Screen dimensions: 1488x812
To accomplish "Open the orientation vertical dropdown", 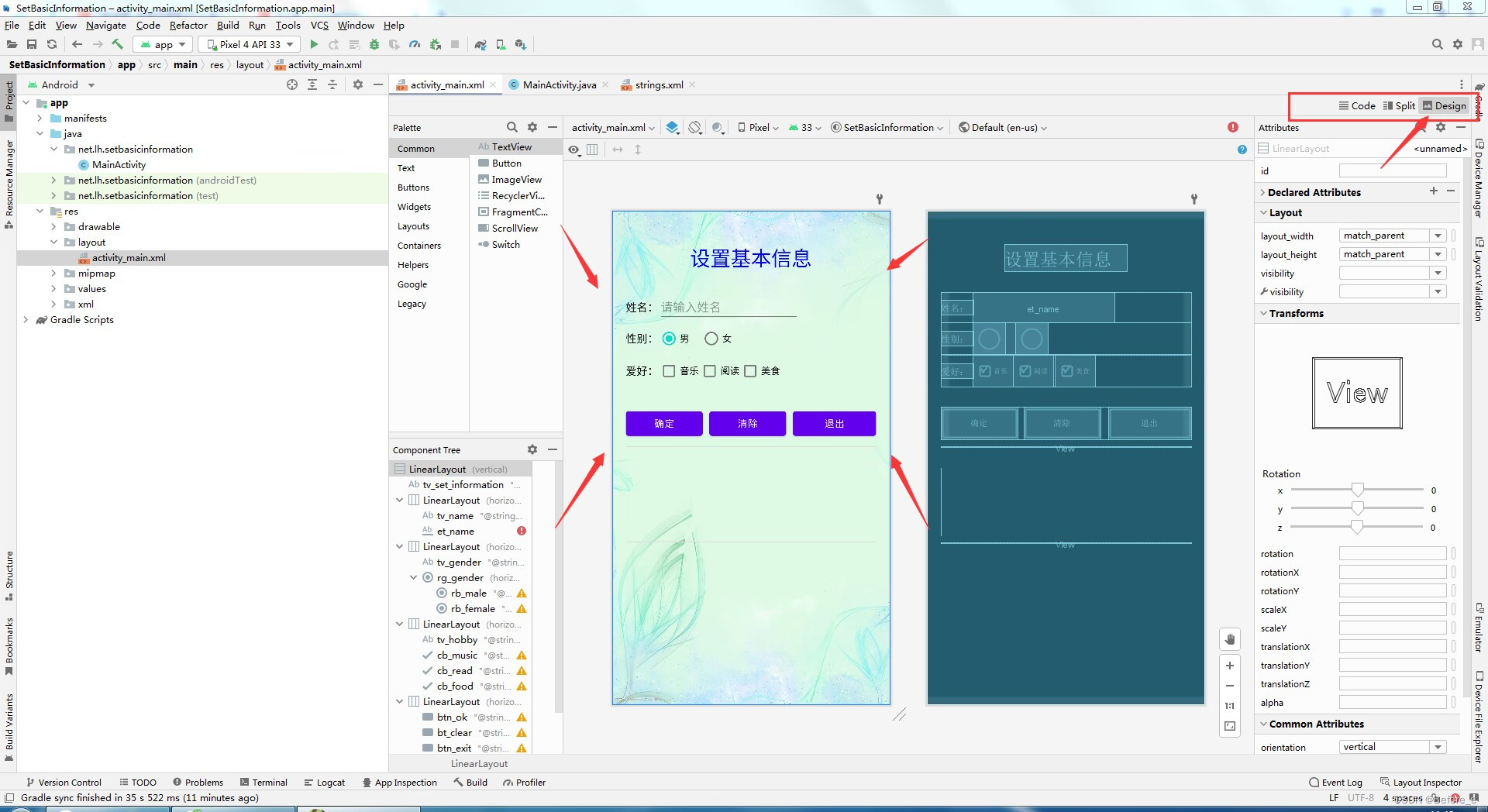I will click(x=1438, y=747).
